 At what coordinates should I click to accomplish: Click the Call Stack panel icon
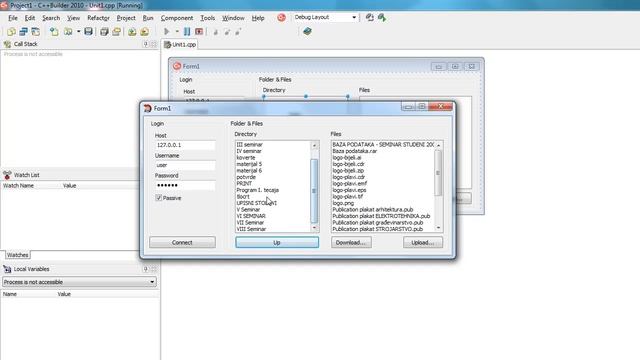[7, 44]
